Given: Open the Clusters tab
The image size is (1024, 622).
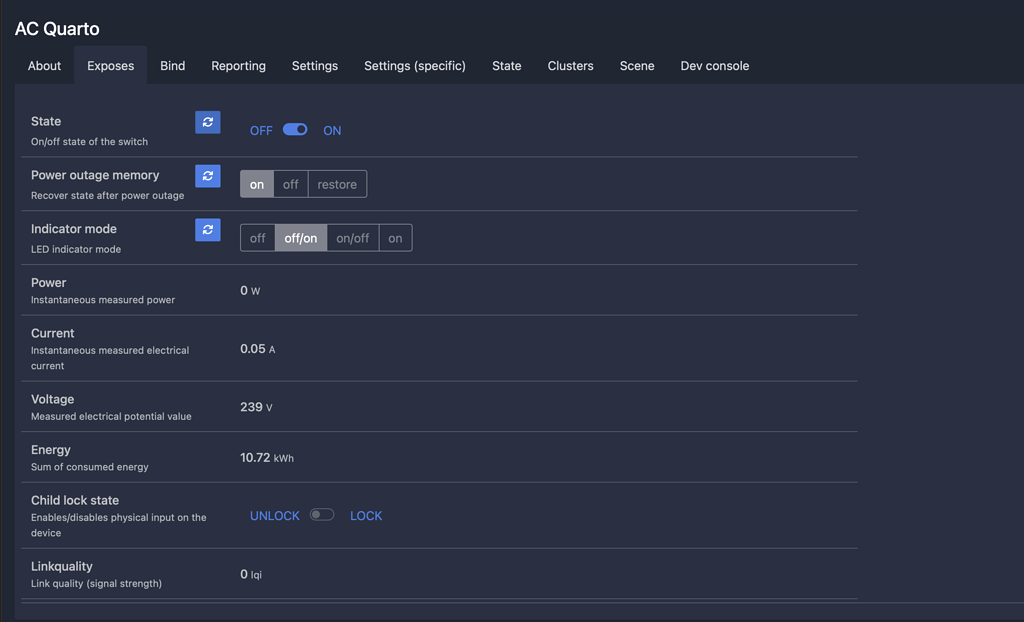Looking at the screenshot, I should 570,65.
